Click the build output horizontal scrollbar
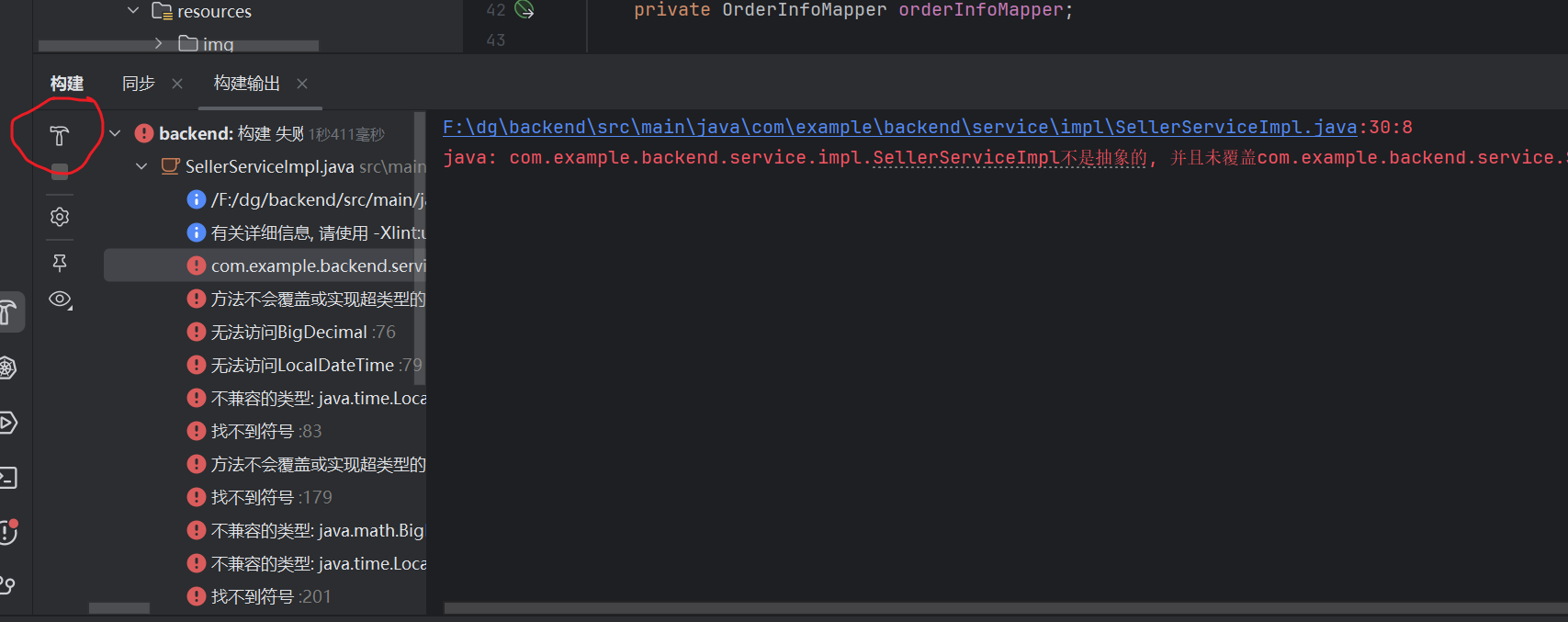This screenshot has width=1568, height=622. 1006,608
